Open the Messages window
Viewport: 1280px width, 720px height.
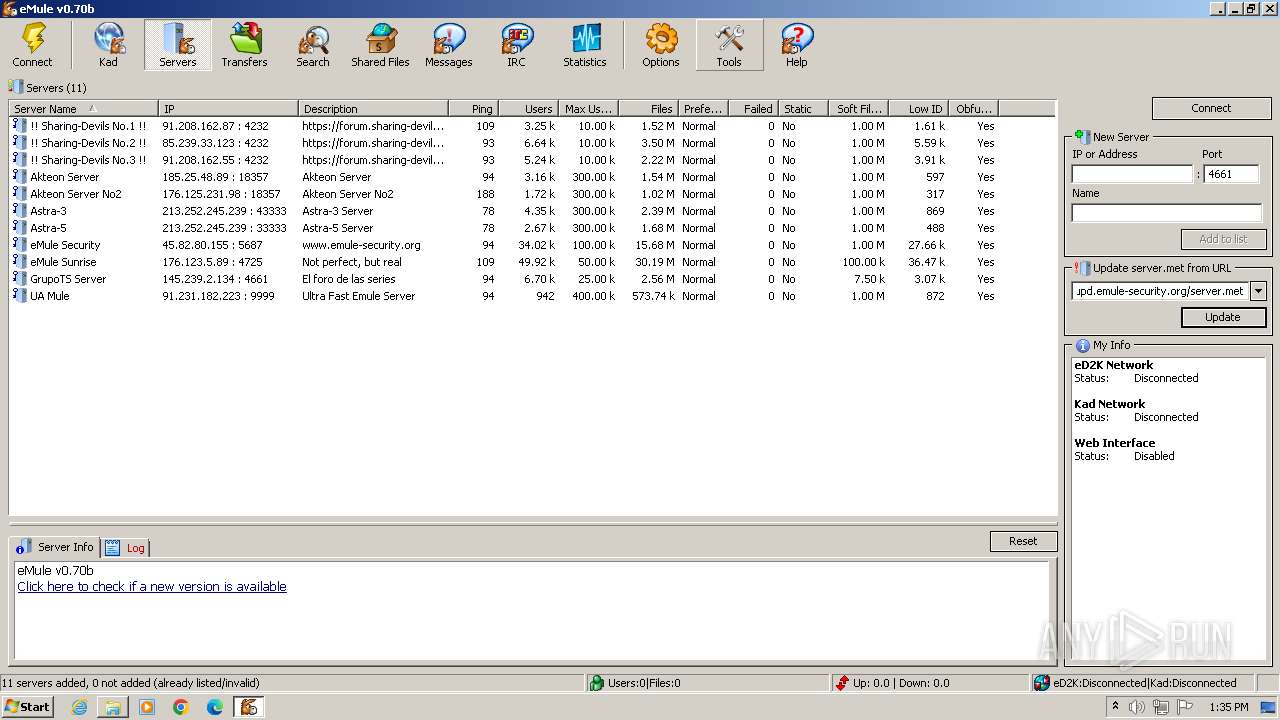pos(448,46)
